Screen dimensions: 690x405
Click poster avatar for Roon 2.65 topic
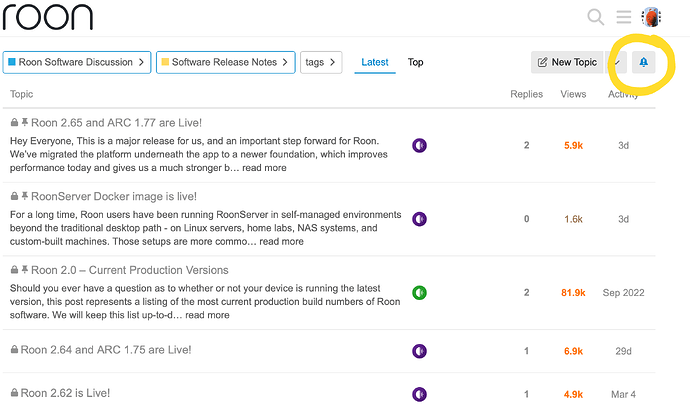(x=419, y=145)
